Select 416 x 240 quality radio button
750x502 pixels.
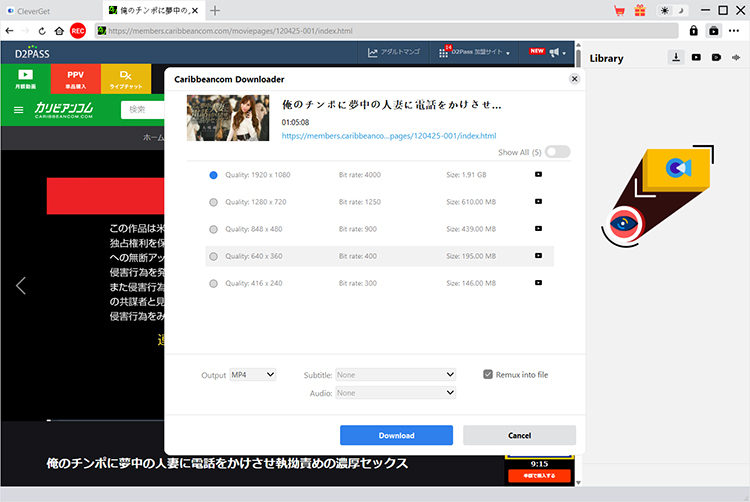click(x=213, y=284)
